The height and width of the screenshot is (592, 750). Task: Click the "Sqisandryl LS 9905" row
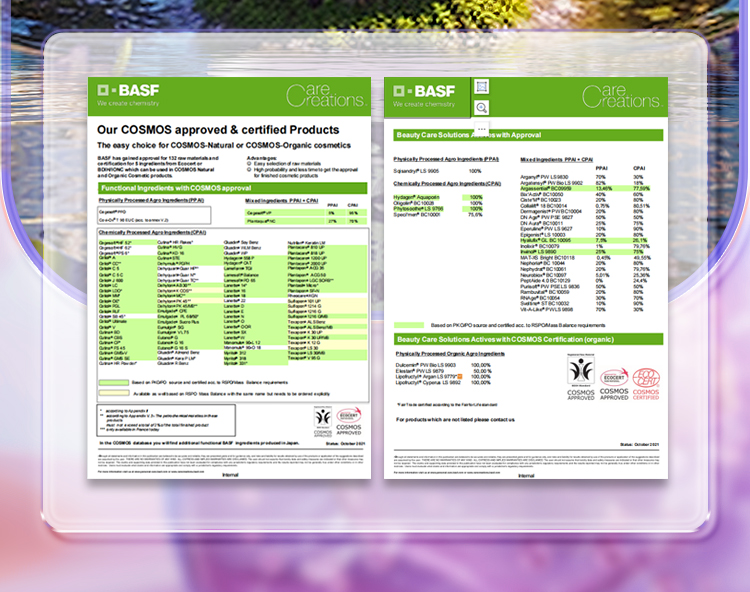(x=438, y=171)
